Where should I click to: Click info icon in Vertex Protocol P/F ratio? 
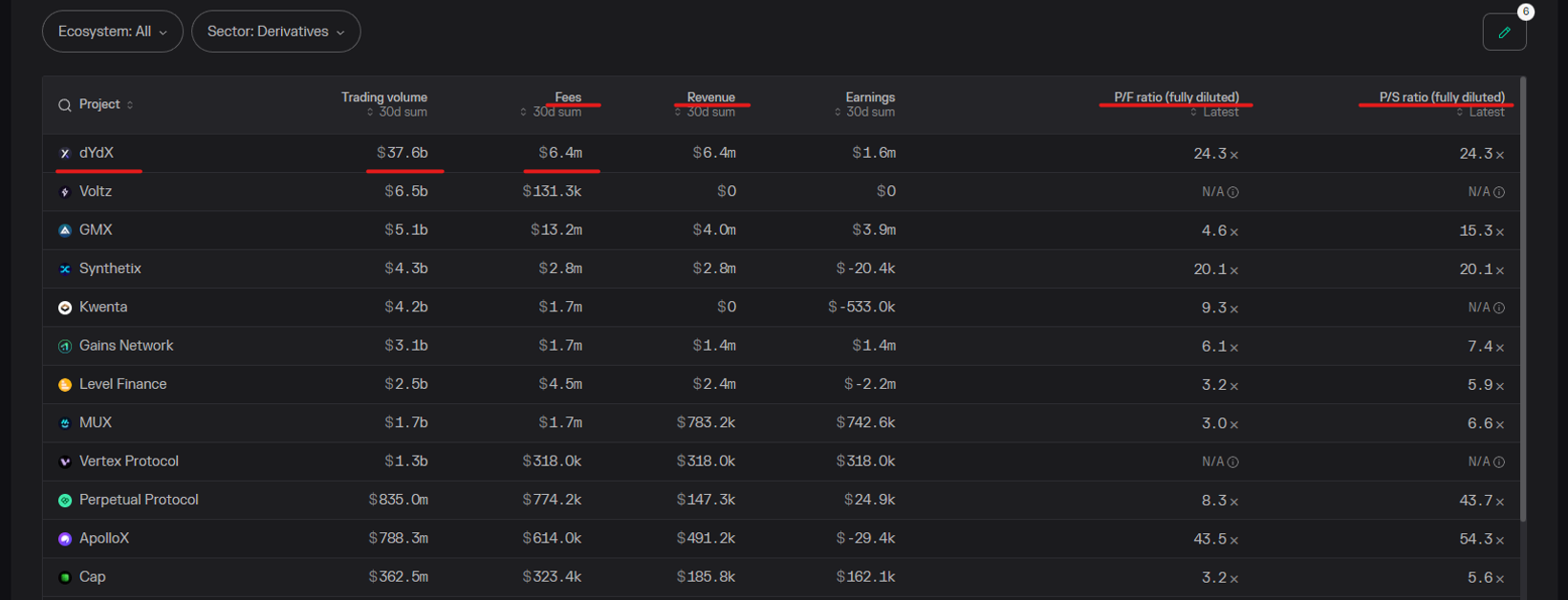pyautogui.click(x=1233, y=461)
